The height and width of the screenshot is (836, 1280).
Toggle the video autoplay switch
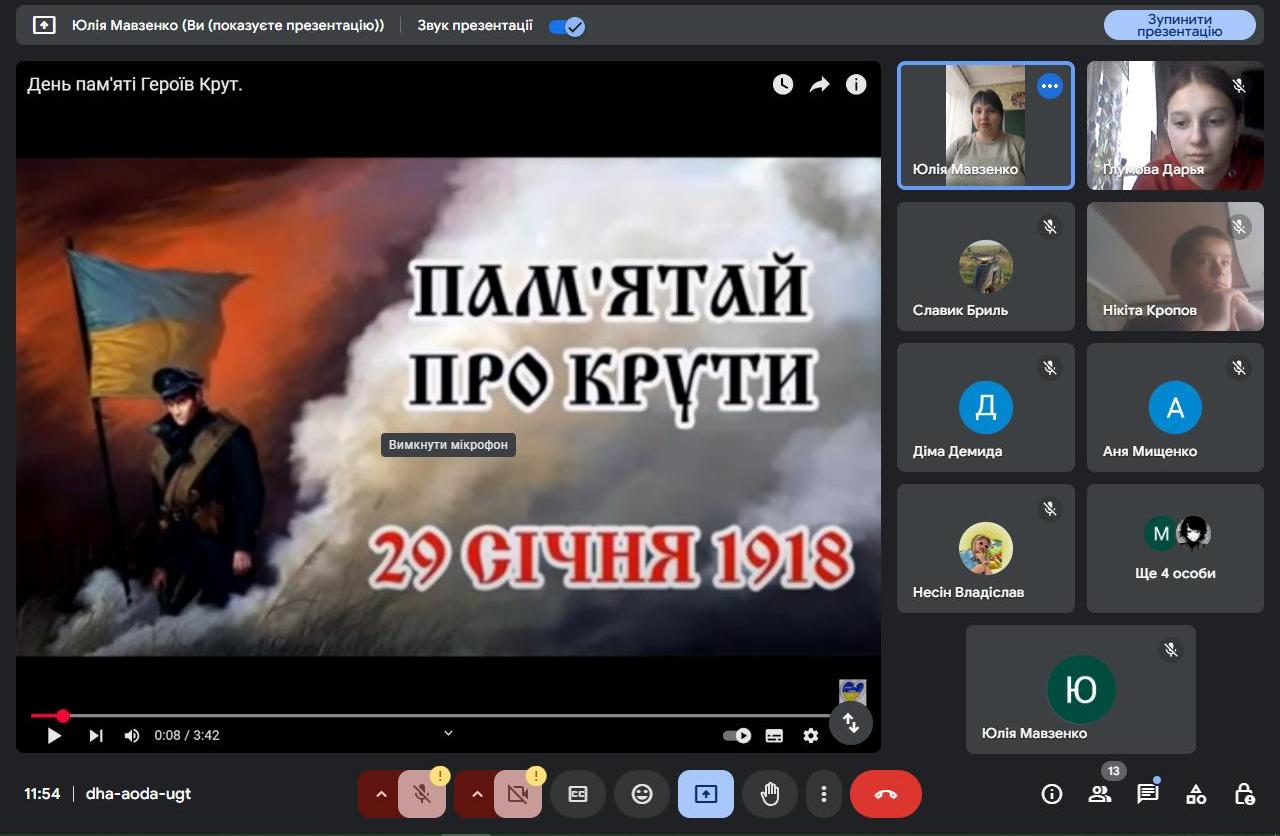point(737,736)
